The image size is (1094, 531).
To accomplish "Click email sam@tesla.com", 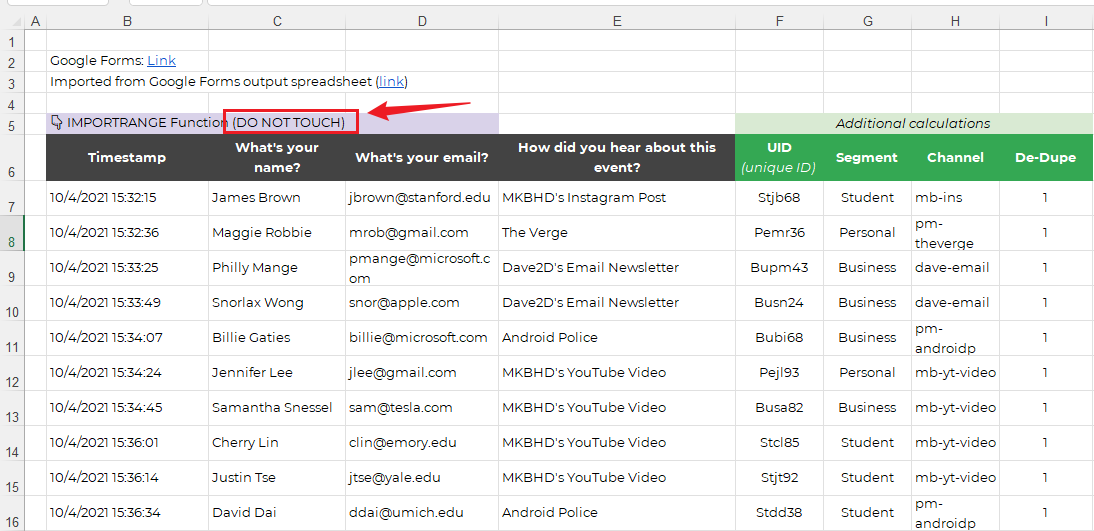I will click(422, 408).
